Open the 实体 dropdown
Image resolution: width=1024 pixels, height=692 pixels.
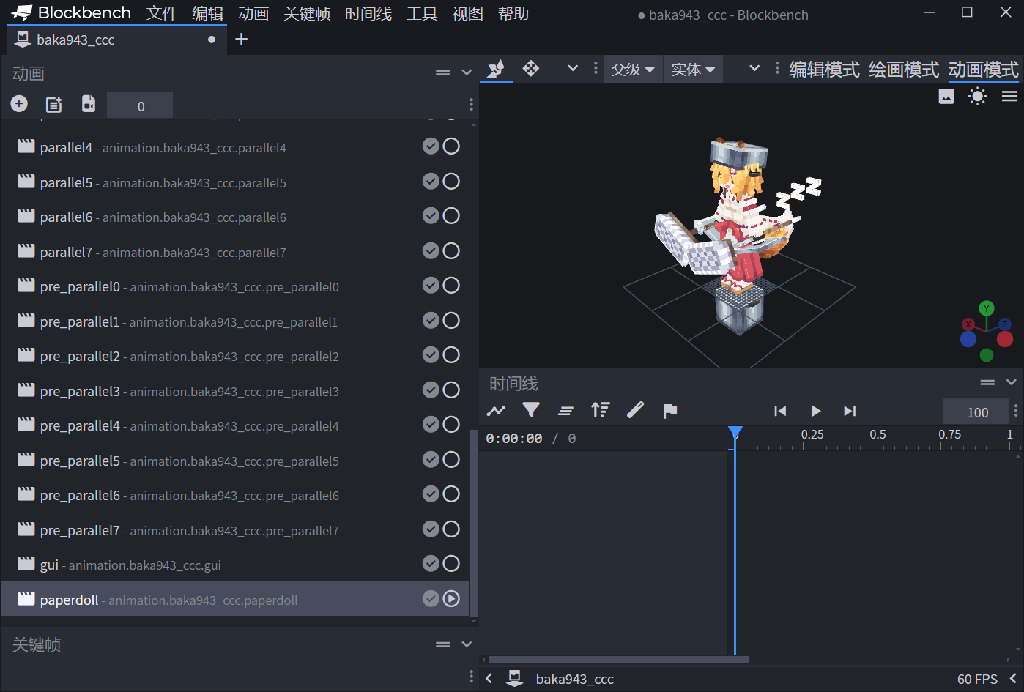point(693,70)
